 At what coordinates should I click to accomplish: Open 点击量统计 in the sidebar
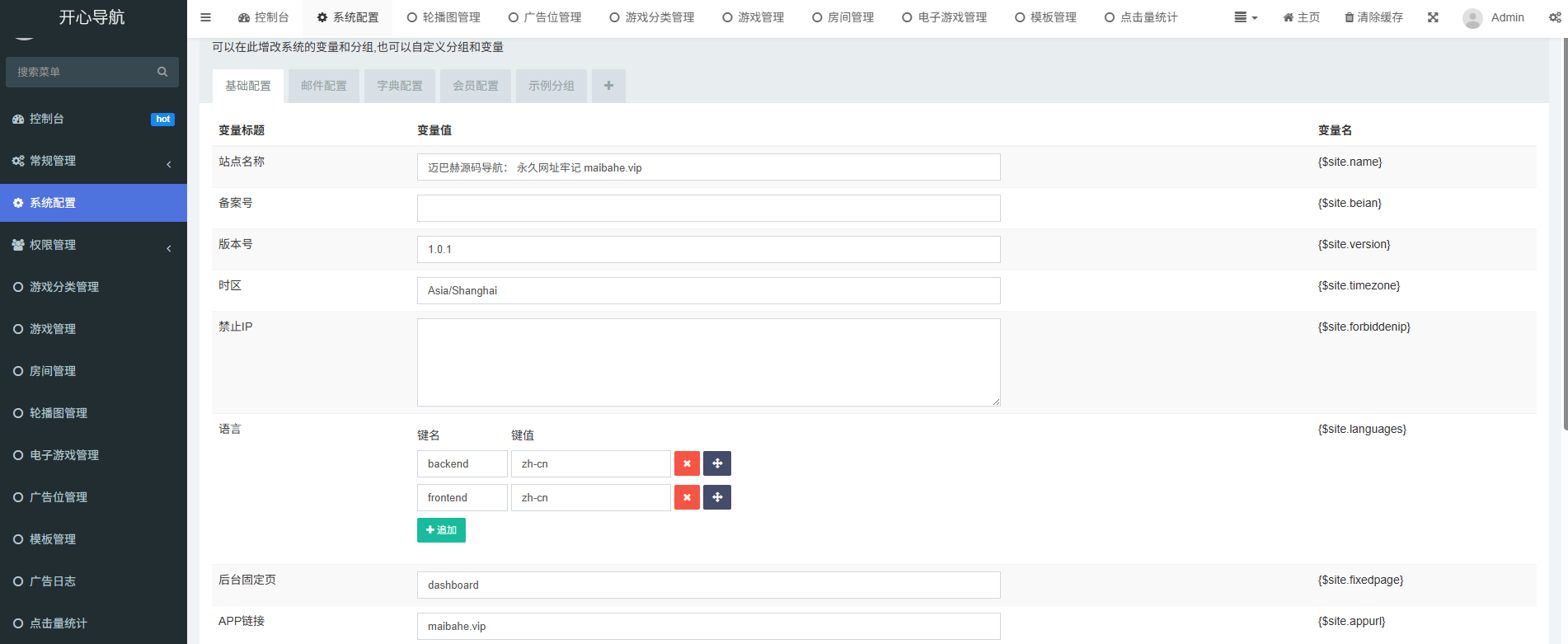(x=93, y=623)
